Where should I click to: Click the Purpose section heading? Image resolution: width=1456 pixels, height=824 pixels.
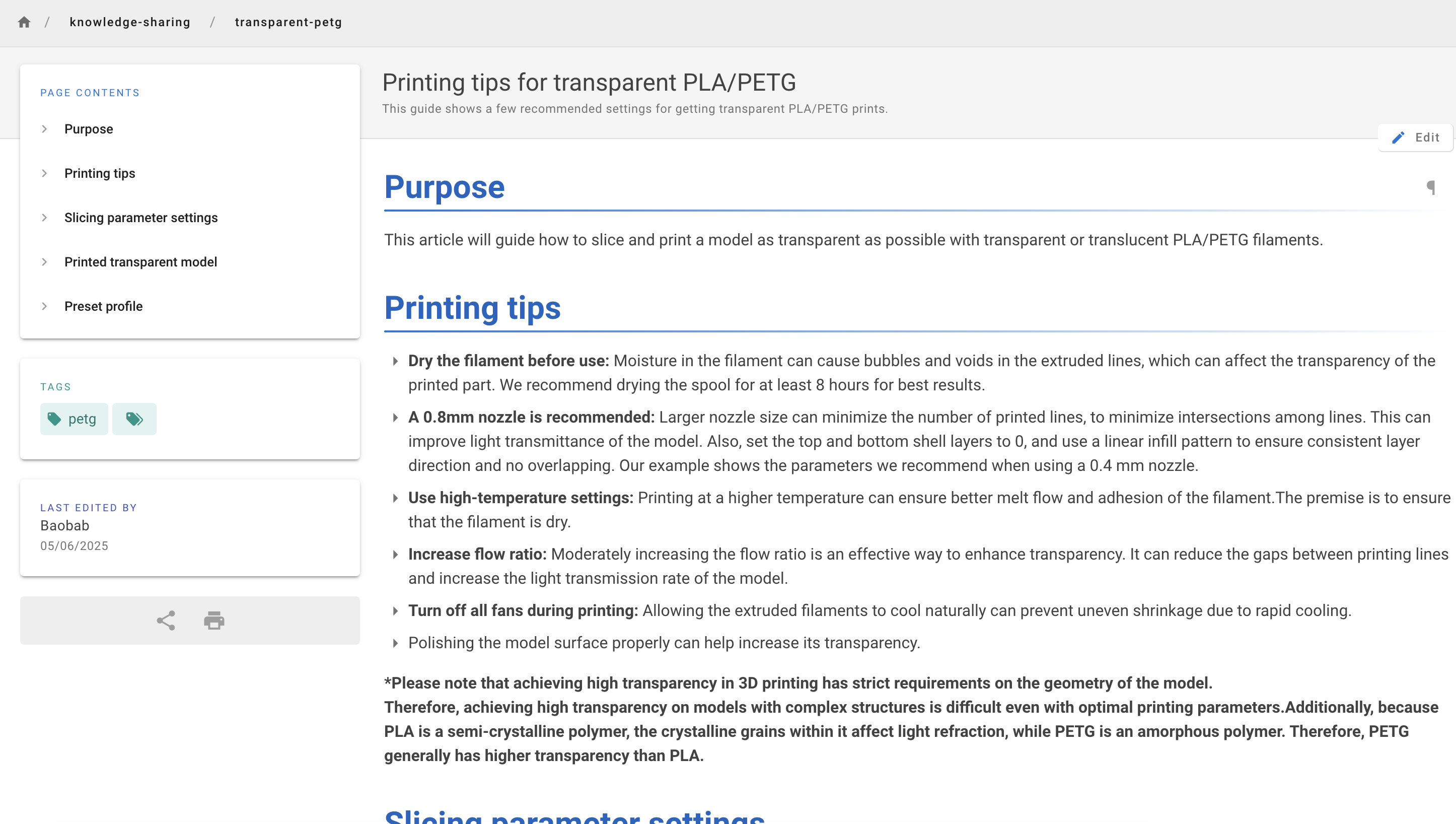(x=444, y=187)
